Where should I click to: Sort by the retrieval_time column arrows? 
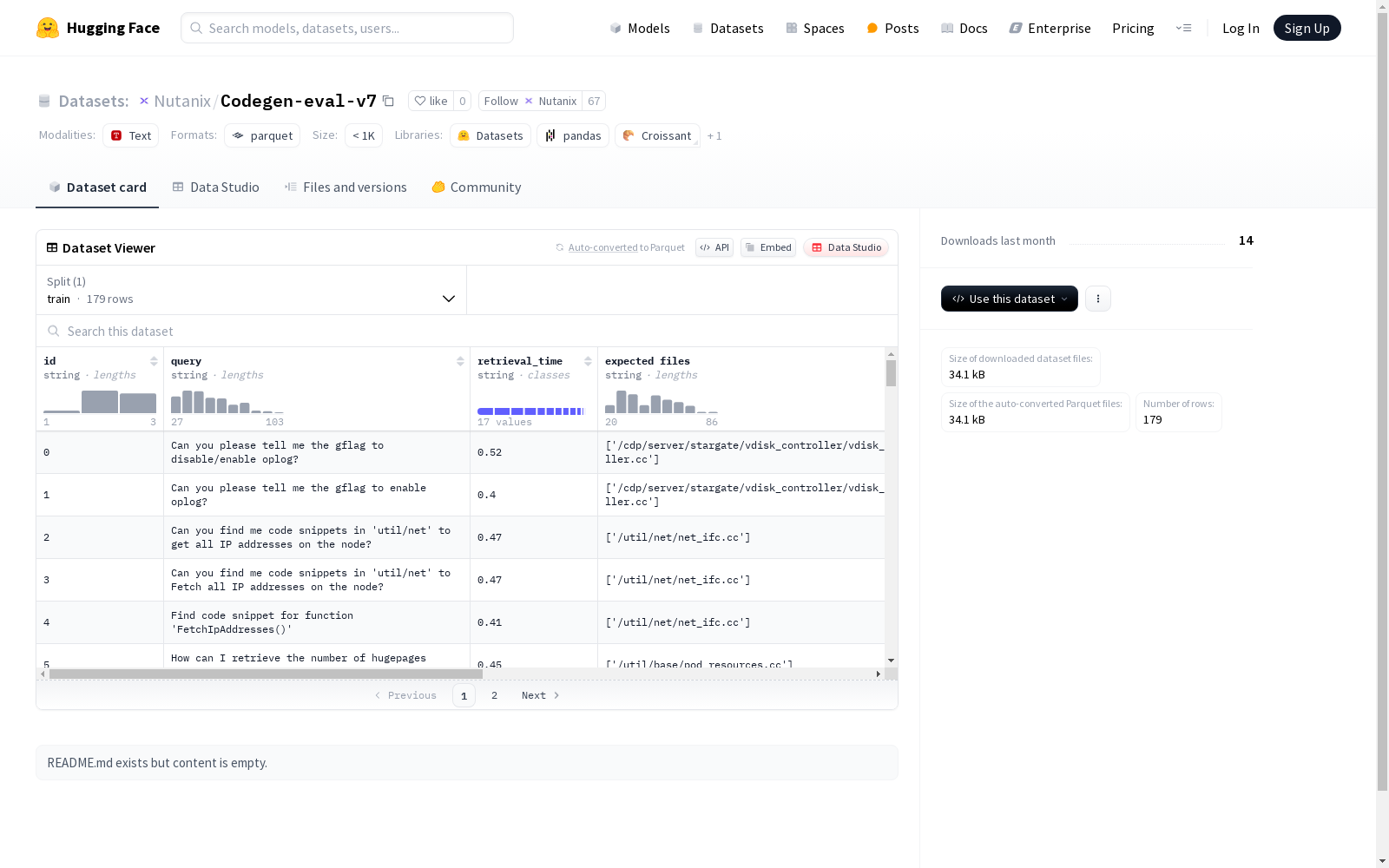(x=588, y=361)
